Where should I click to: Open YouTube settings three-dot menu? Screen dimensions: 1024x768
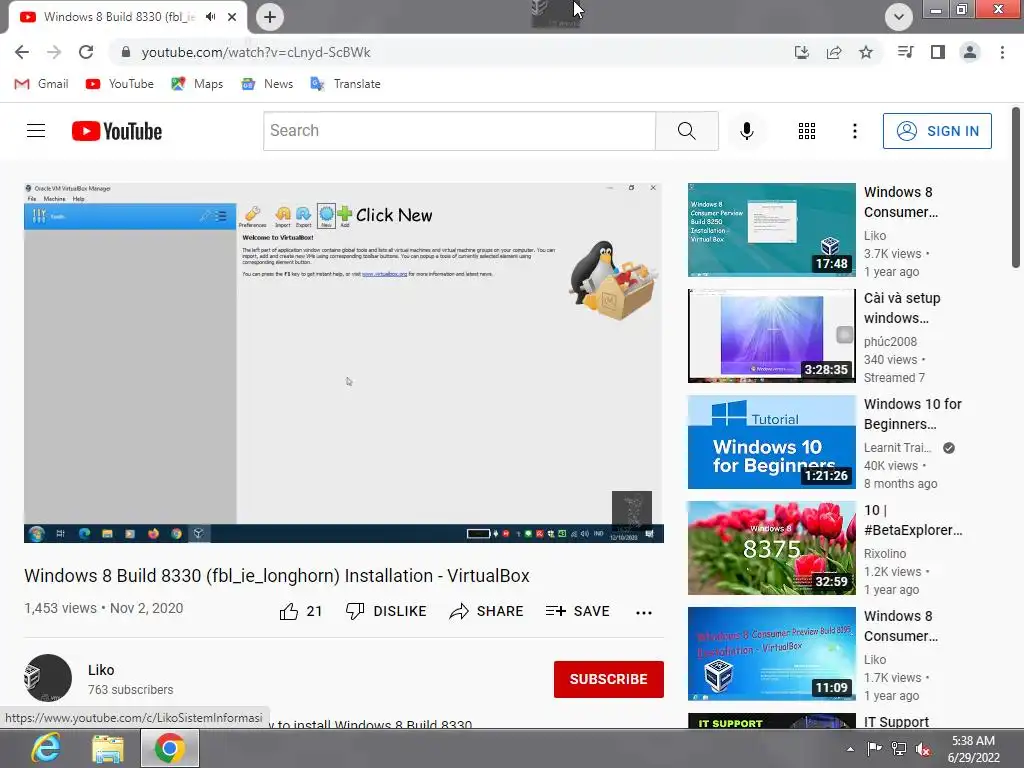[854, 131]
